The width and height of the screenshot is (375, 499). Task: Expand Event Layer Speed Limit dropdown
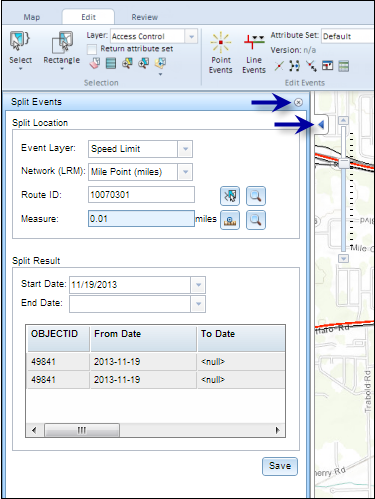point(185,149)
